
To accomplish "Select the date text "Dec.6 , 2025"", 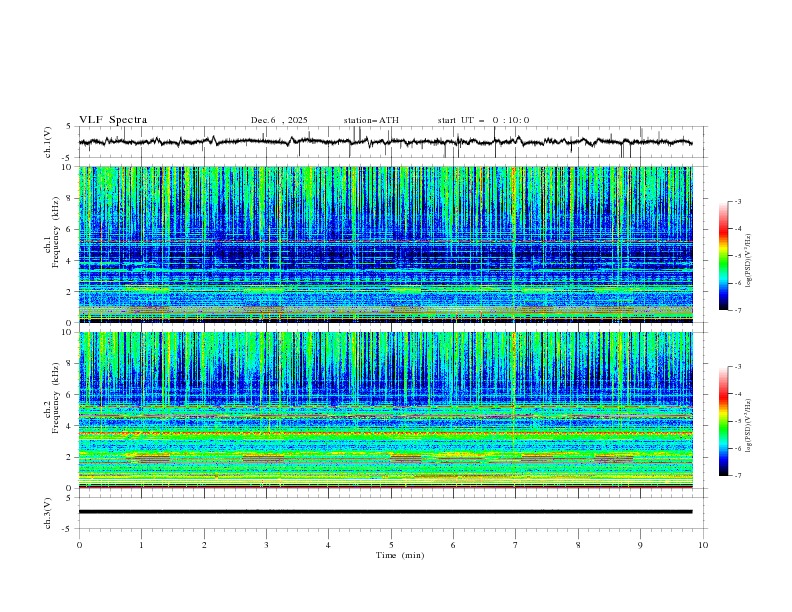I will click(279, 120).
